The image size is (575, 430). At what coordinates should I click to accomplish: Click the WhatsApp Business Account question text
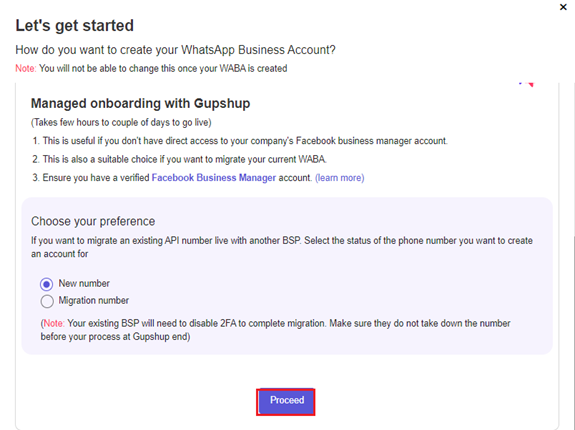pyautogui.click(x=175, y=50)
